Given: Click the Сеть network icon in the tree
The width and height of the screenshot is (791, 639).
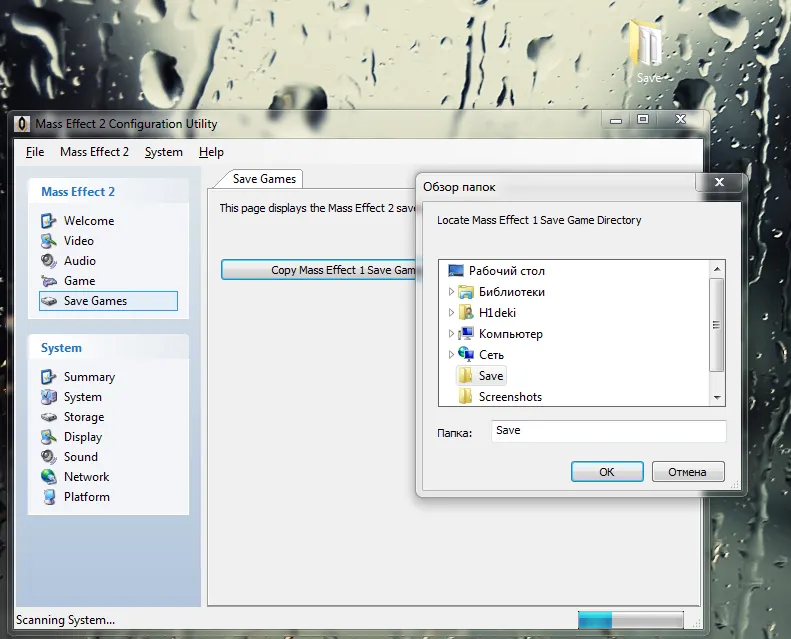Looking at the screenshot, I should tap(466, 354).
